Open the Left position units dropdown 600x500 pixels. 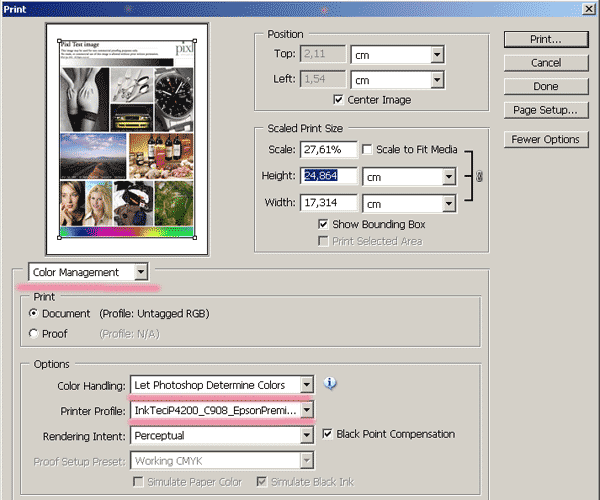[x=437, y=80]
